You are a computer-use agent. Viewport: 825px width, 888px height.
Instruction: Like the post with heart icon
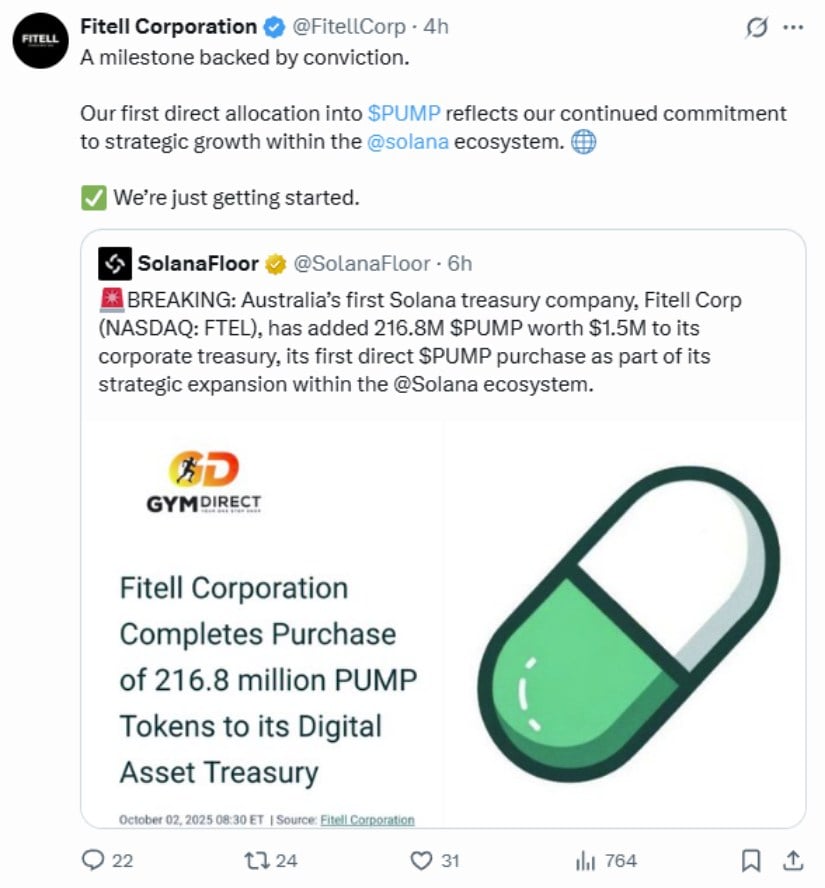click(x=422, y=860)
